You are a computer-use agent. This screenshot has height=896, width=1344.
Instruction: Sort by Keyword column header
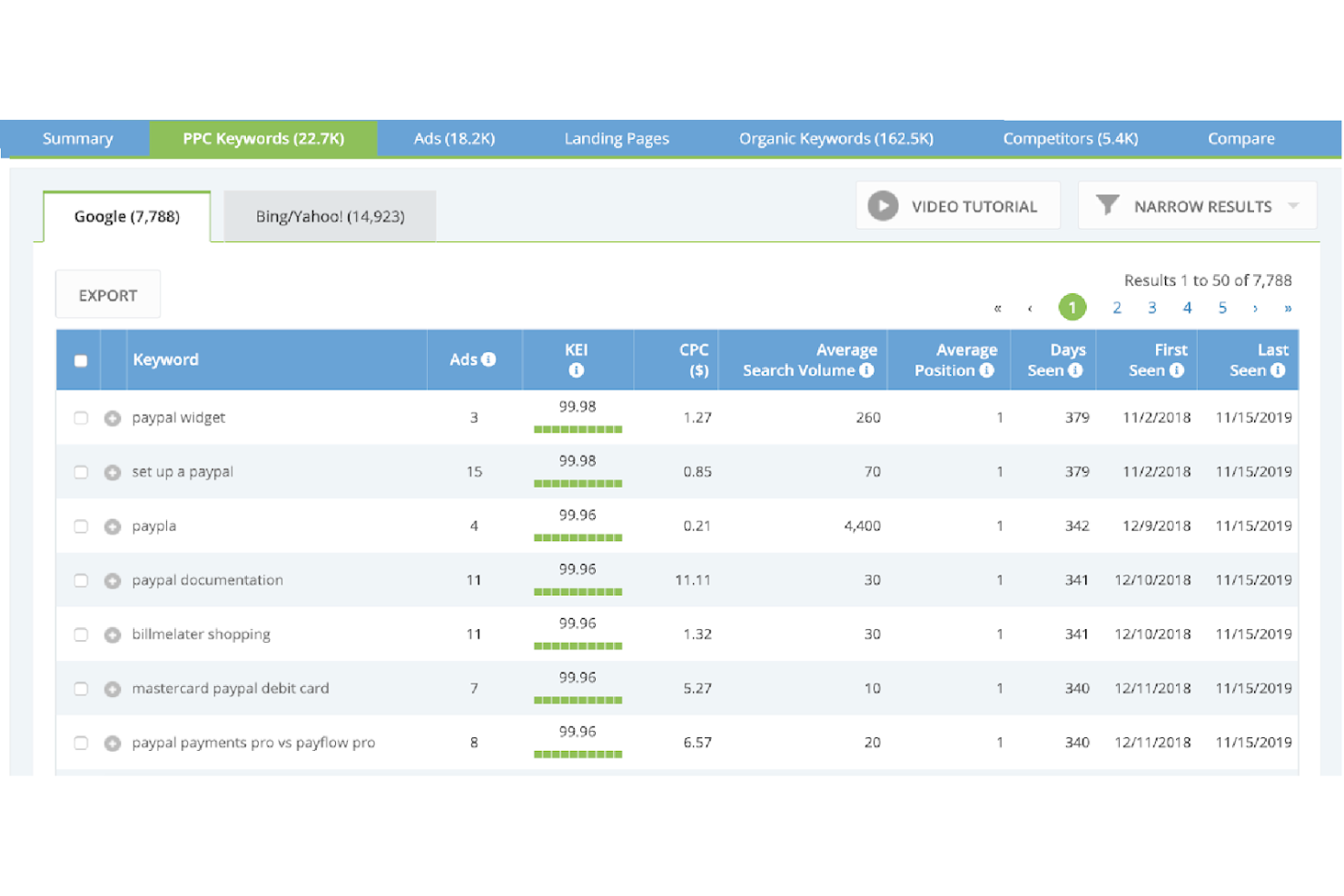[x=165, y=359]
